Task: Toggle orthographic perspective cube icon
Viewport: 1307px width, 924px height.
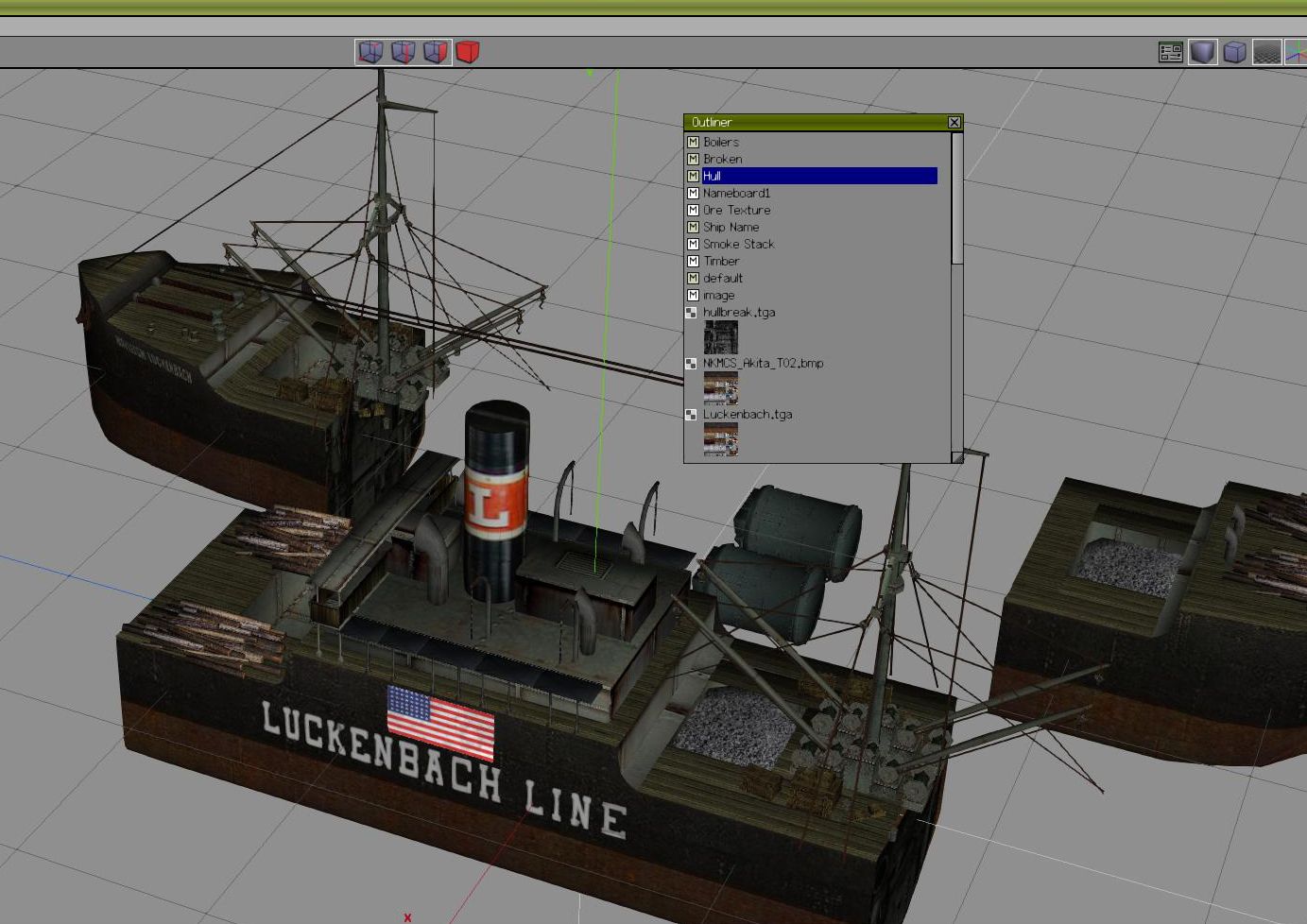Action: click(1235, 52)
